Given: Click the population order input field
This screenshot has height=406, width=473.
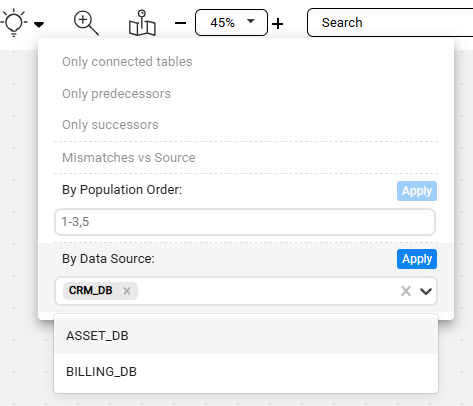Looking at the screenshot, I should click(x=245, y=222).
